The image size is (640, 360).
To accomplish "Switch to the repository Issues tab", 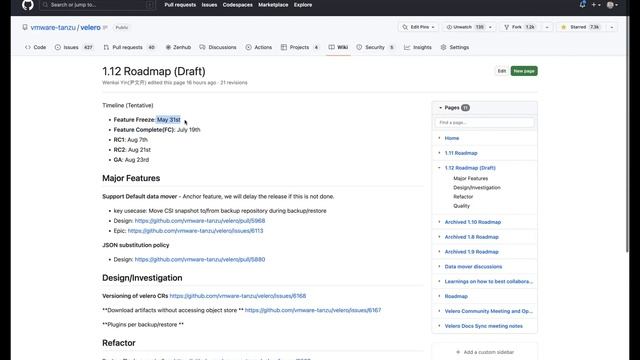I will pyautogui.click(x=74, y=47).
